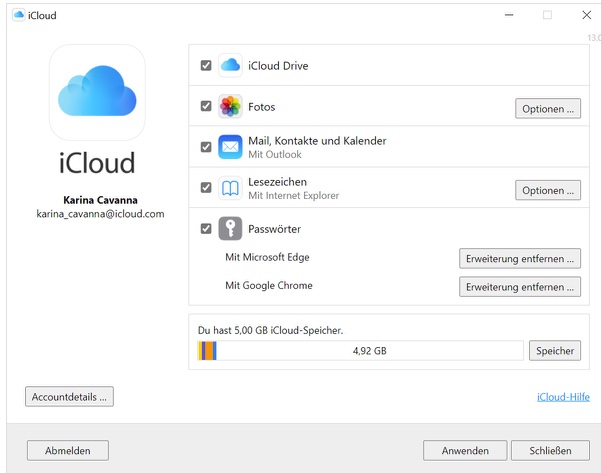The width and height of the screenshot is (601, 473).
Task: Click the iCloud Drive cloud icon
Action: [230, 65]
